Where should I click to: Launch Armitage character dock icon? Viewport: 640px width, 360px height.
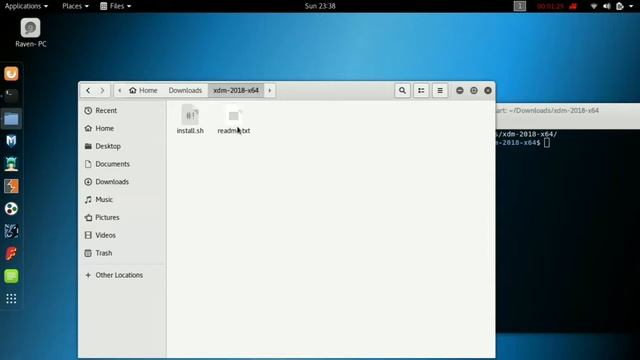coord(11,164)
